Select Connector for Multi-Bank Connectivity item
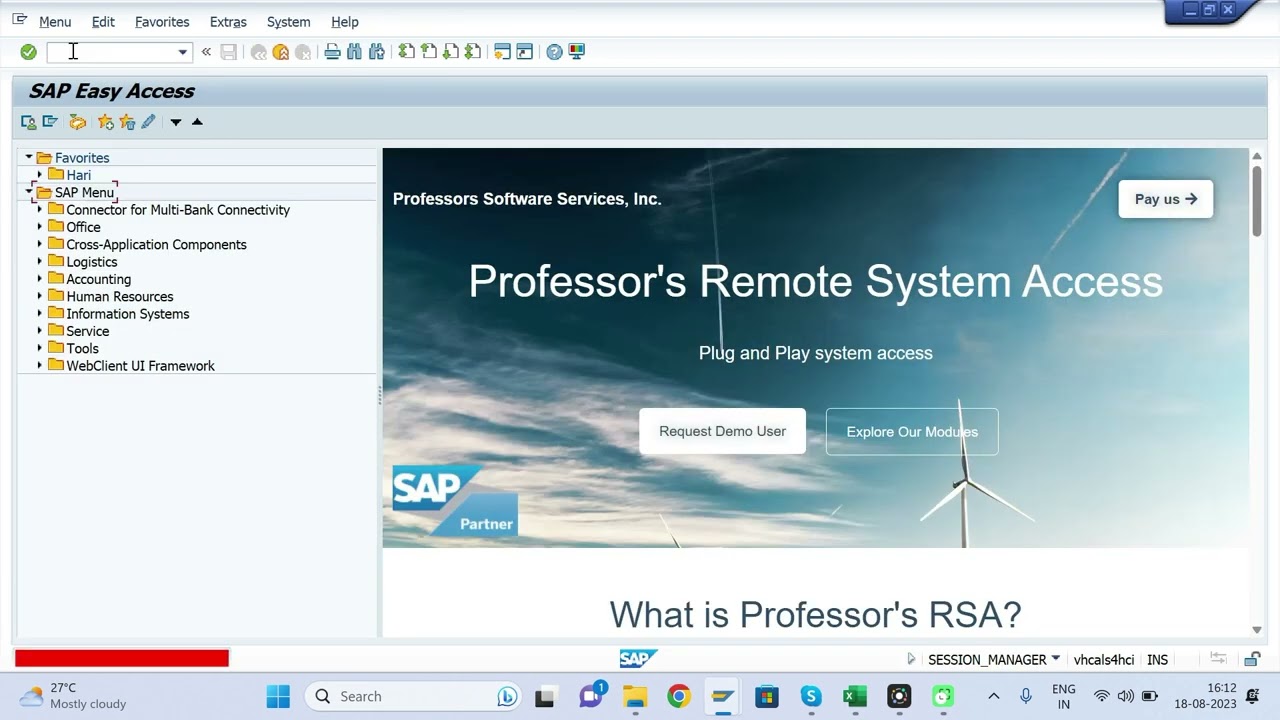The image size is (1280, 720). pos(178,210)
